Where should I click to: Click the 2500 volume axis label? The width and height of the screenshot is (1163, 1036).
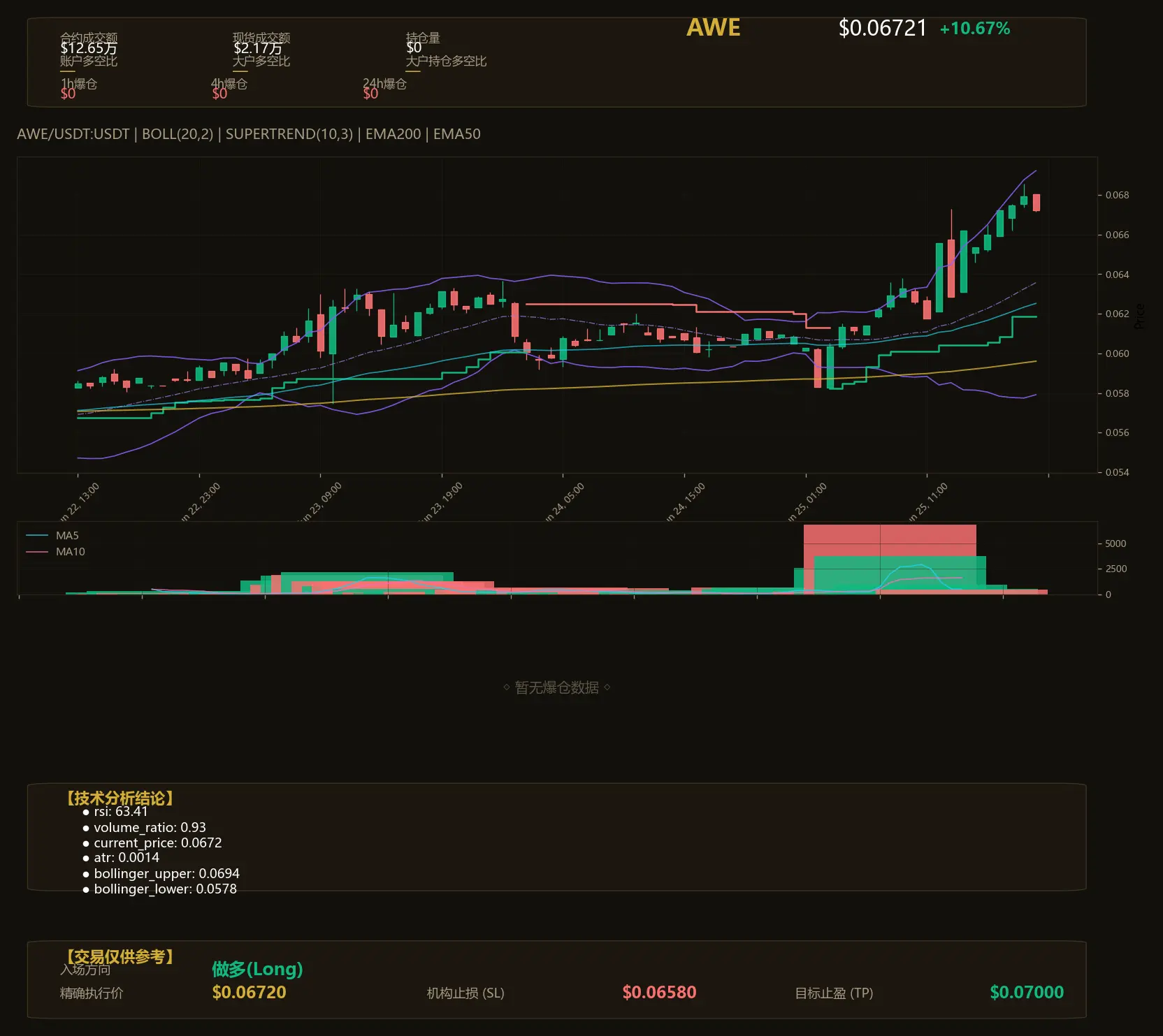[1115, 569]
